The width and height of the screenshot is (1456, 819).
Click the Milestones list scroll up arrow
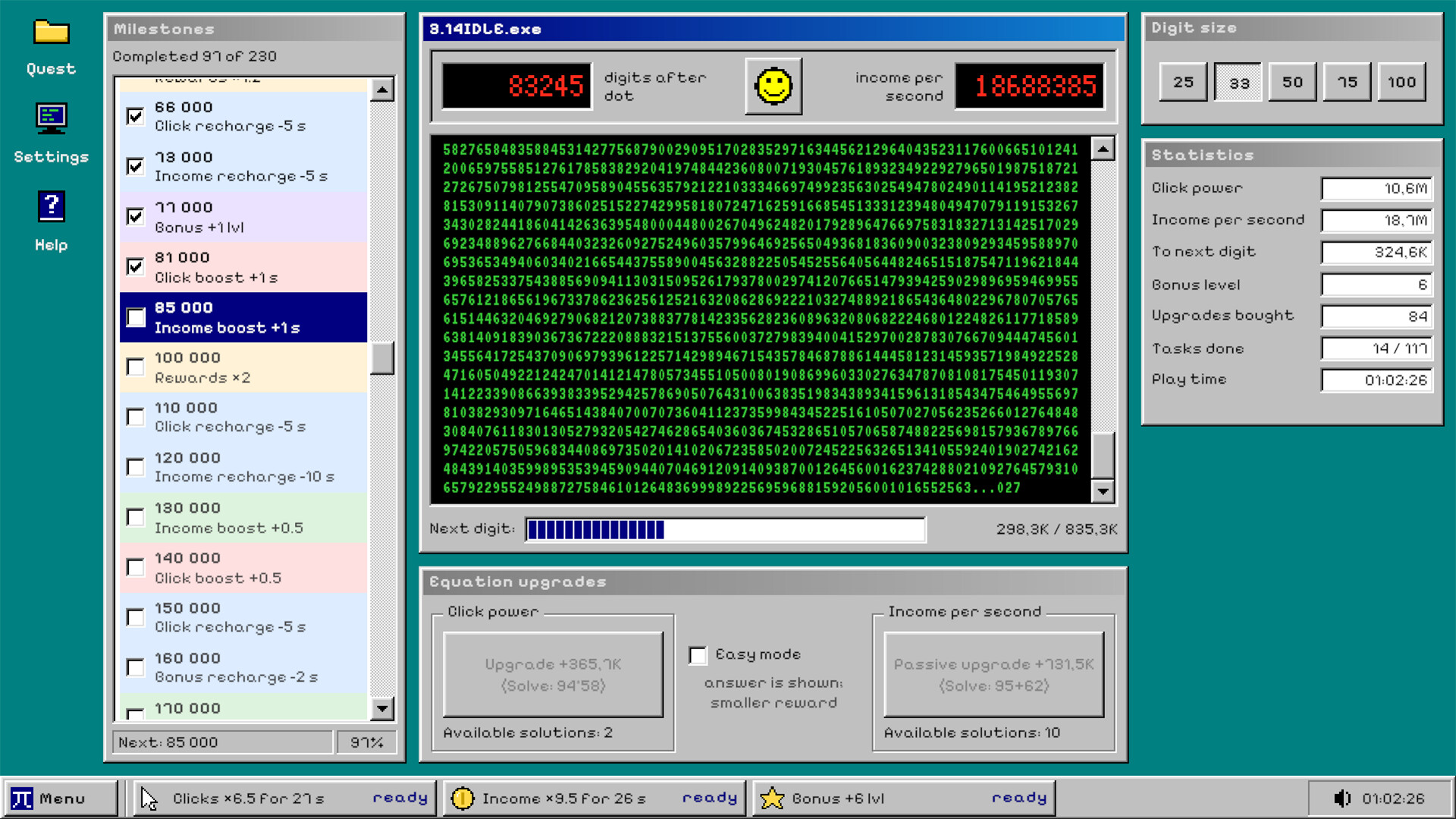pos(382,90)
